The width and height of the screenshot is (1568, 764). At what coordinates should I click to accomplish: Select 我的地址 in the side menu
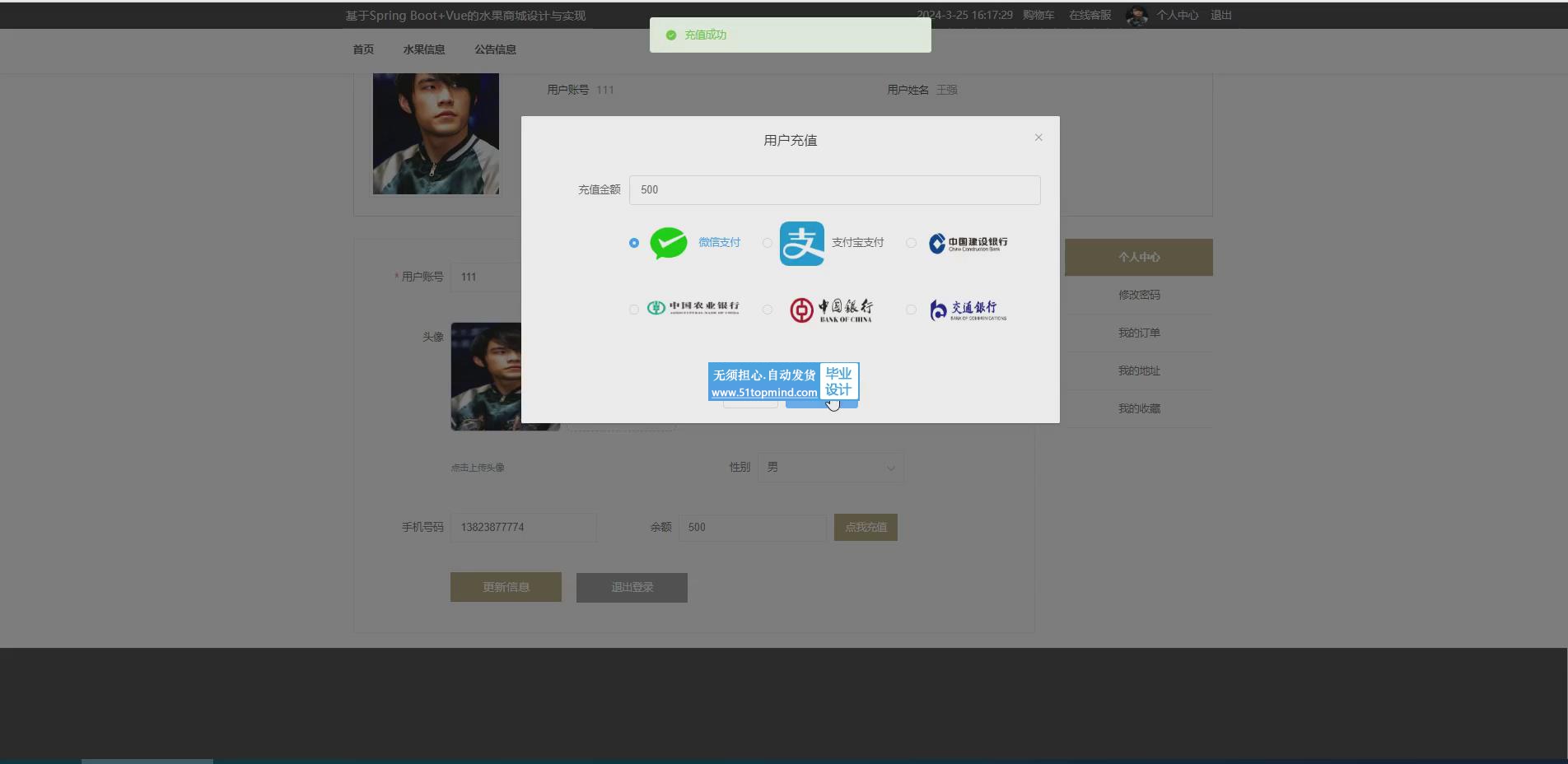[1139, 370]
